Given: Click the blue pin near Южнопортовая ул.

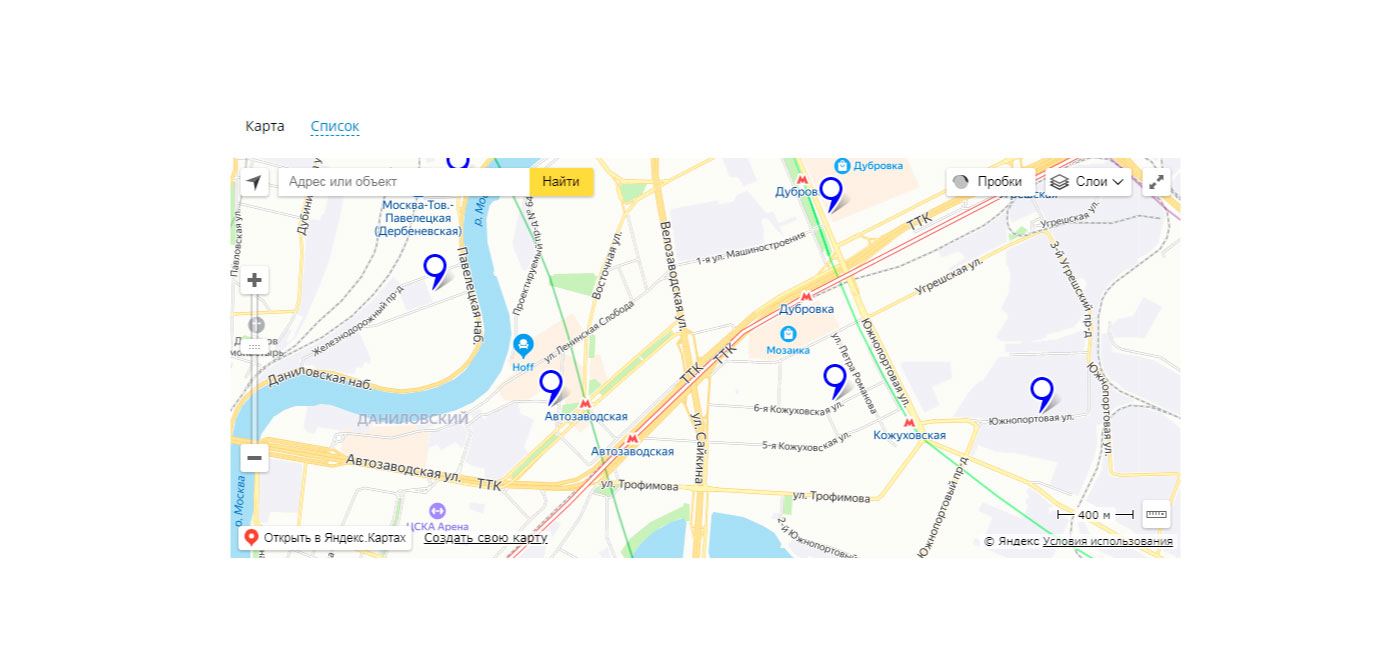Looking at the screenshot, I should (x=1042, y=394).
